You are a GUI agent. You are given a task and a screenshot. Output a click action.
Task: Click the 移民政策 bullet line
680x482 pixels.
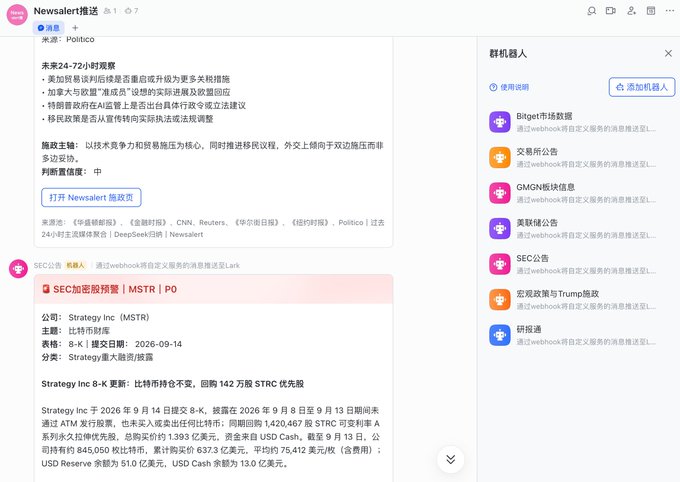(128, 119)
